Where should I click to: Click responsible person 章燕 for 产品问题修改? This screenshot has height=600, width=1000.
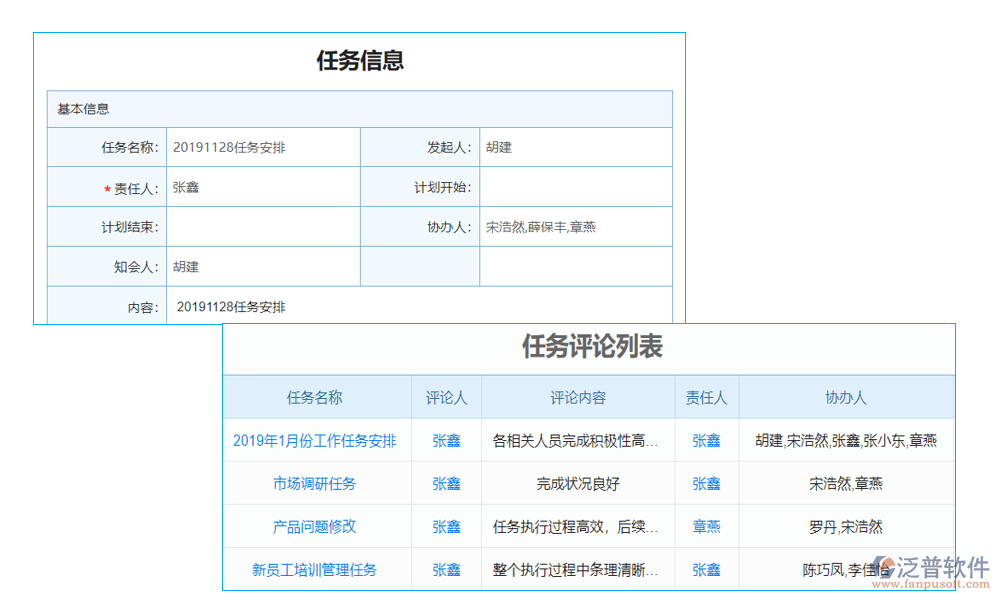point(706,526)
